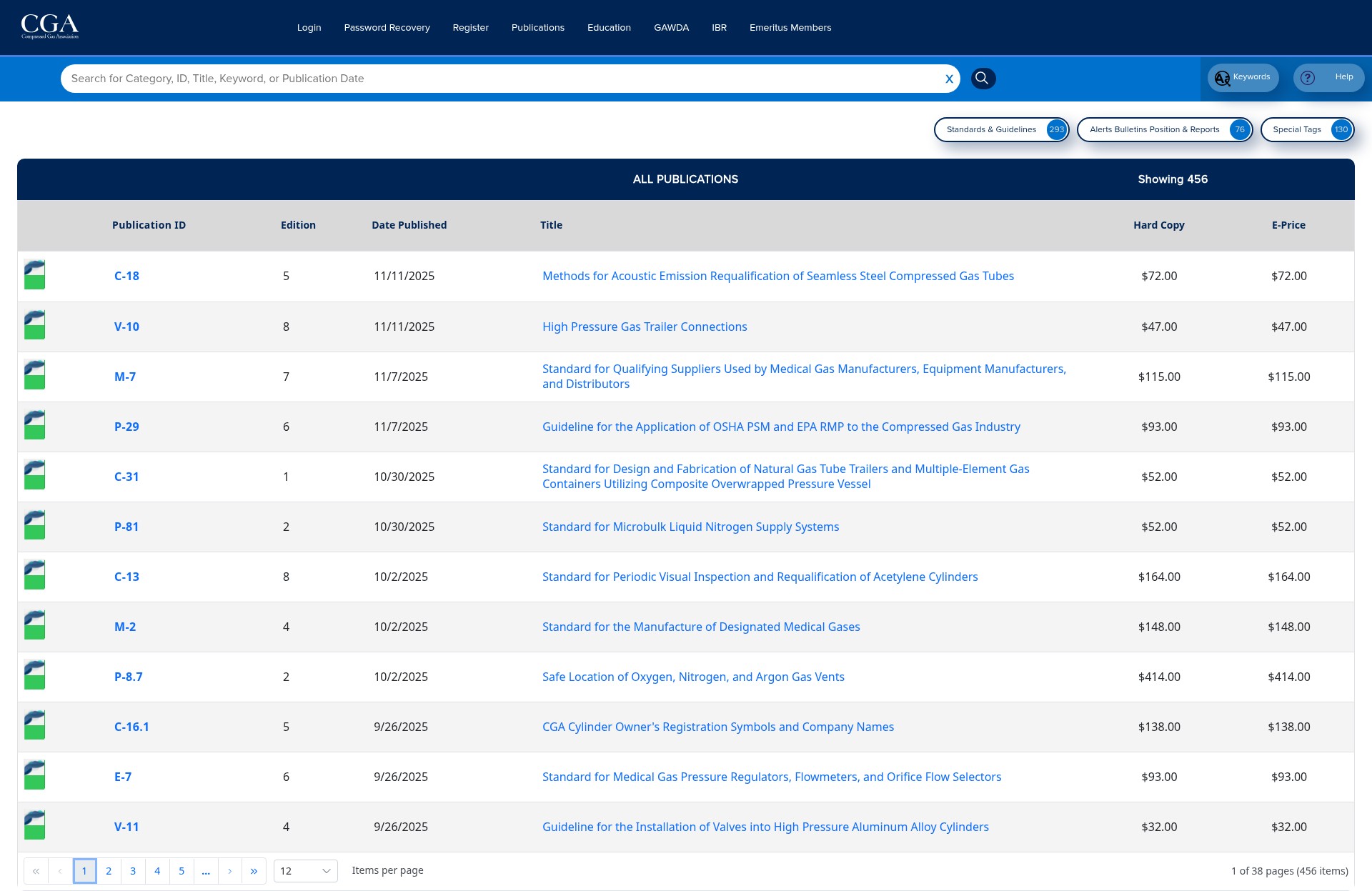Open the Guideline for OSHA PSM and EPA RMP title

tap(781, 427)
